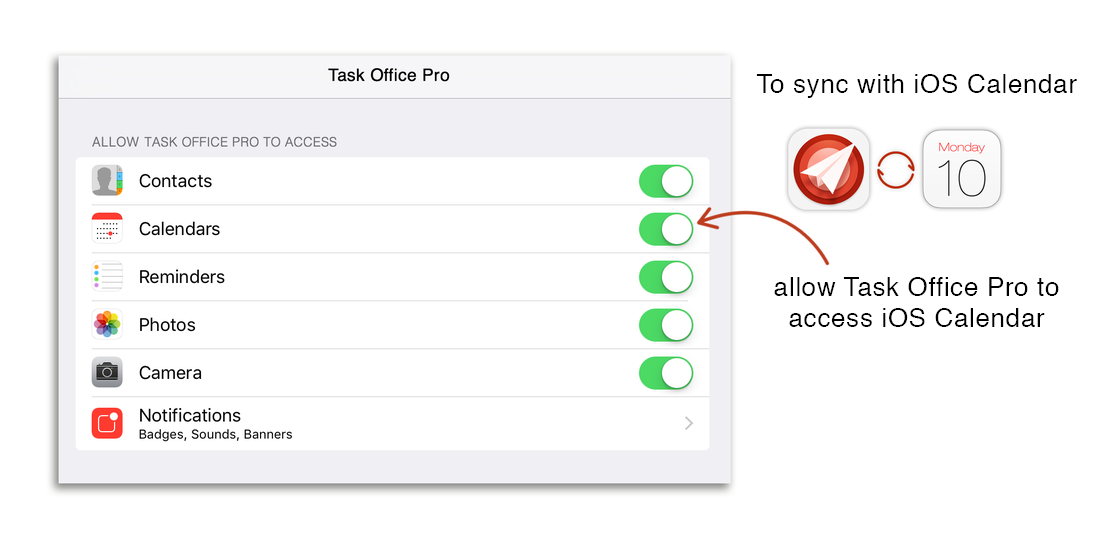The width and height of the screenshot is (1100, 542).
Task: Click the Camera icon
Action: click(107, 372)
